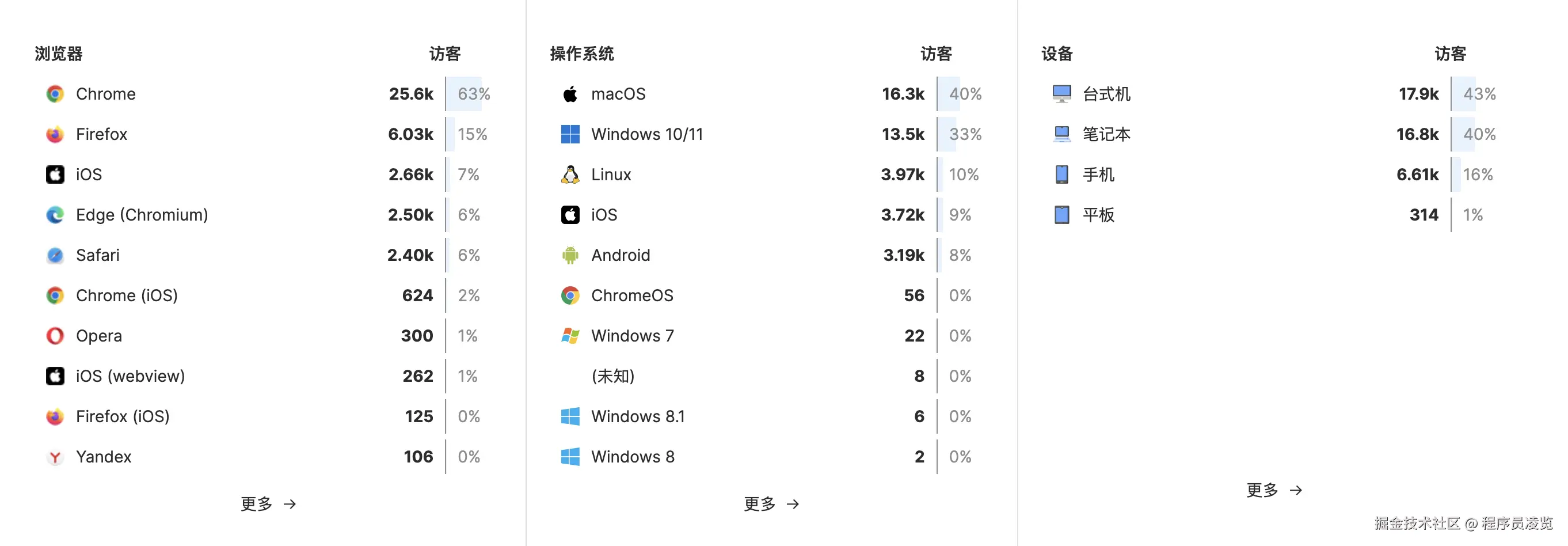Image resolution: width=1568 pixels, height=546 pixels.
Task: Click the Windows 7 flag icon
Action: pyautogui.click(x=570, y=336)
